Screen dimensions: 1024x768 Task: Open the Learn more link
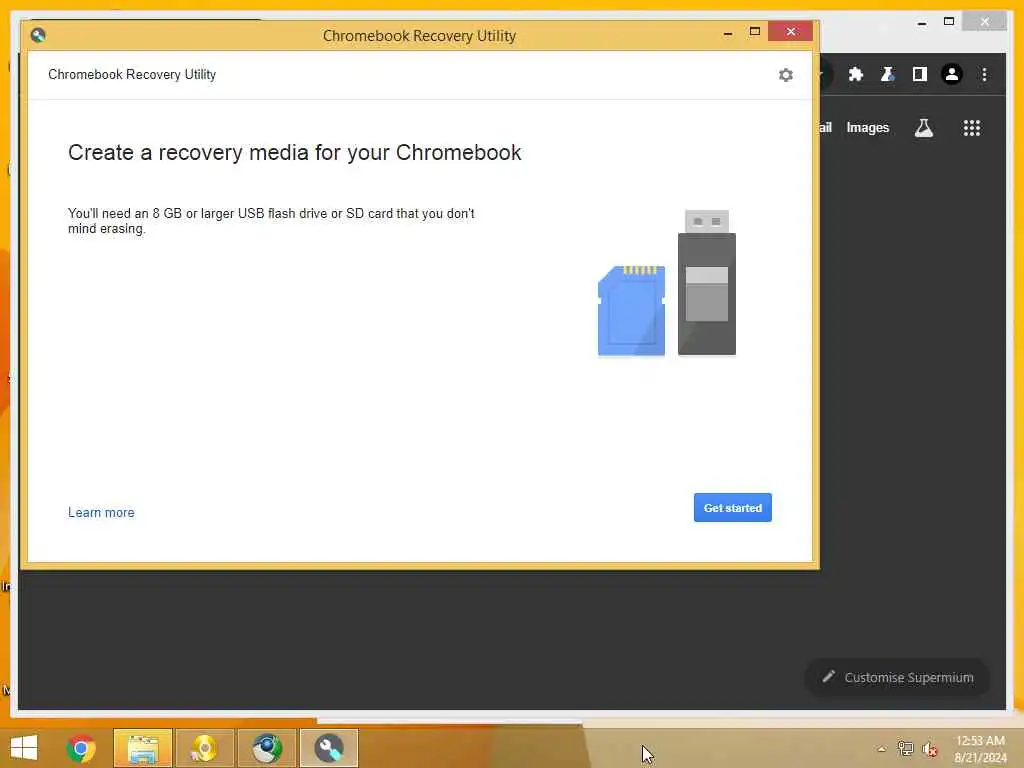click(x=101, y=513)
